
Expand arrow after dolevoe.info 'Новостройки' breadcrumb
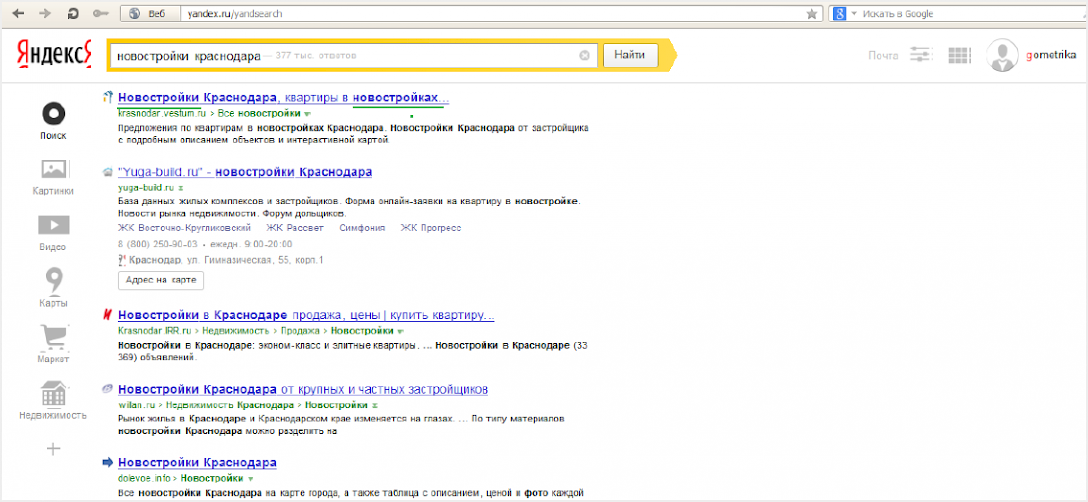coord(251,479)
